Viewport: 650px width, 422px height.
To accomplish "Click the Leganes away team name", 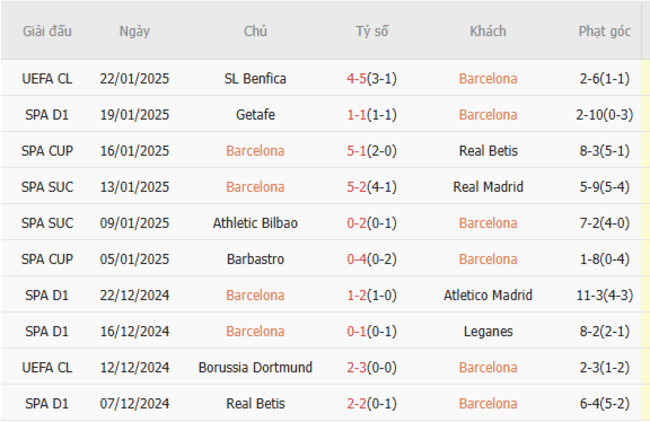I will (488, 331).
